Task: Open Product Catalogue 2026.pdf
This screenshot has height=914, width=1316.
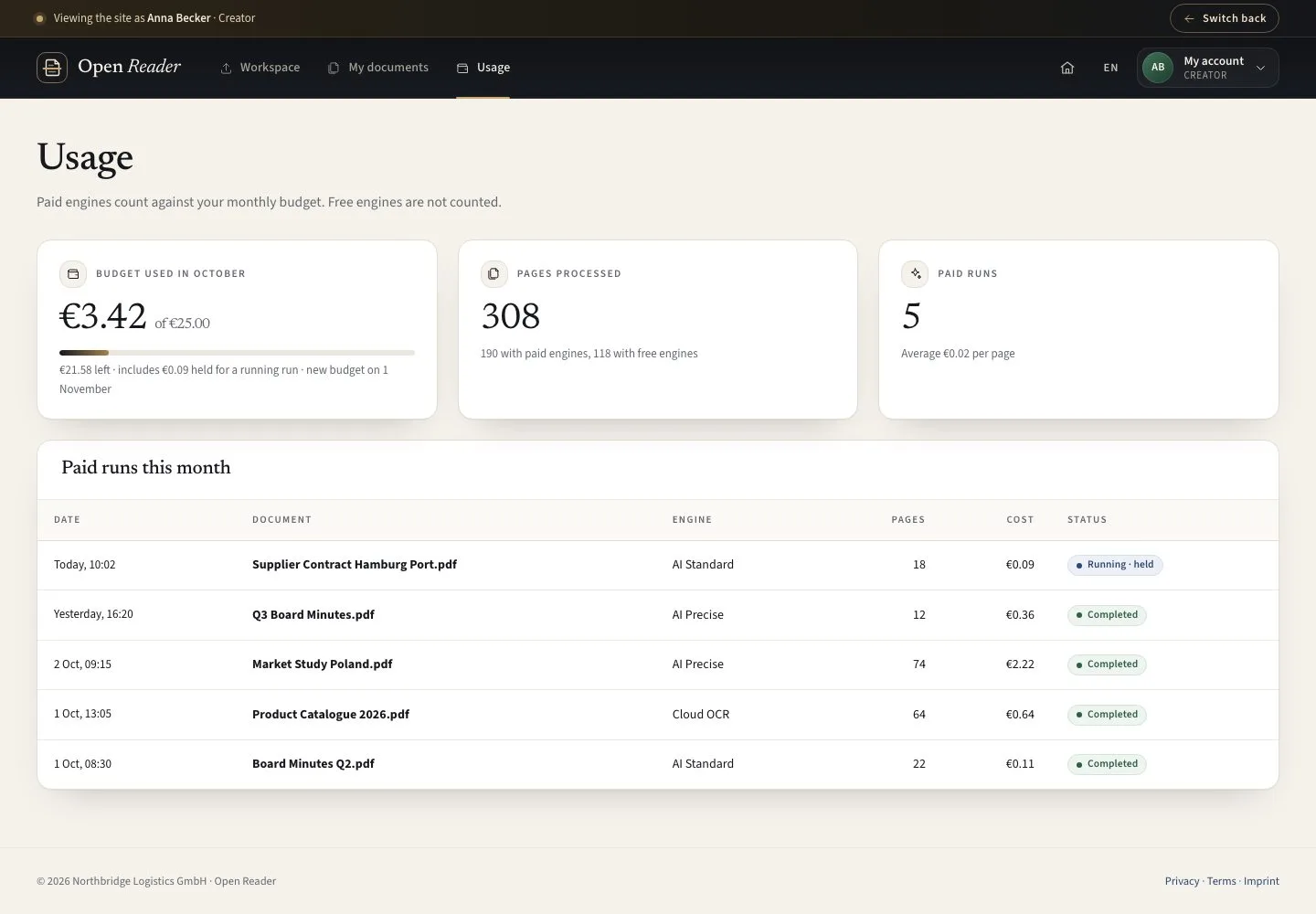Action: (331, 715)
